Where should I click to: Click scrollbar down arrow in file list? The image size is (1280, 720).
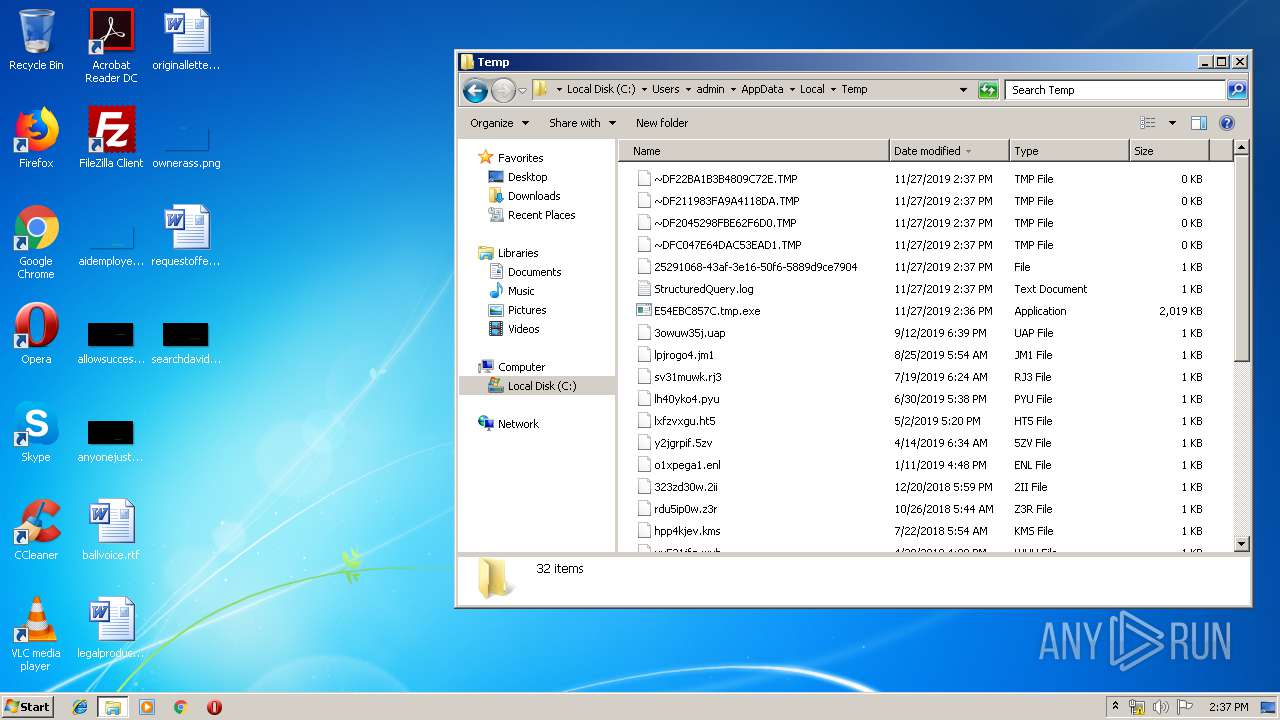pyautogui.click(x=1242, y=544)
